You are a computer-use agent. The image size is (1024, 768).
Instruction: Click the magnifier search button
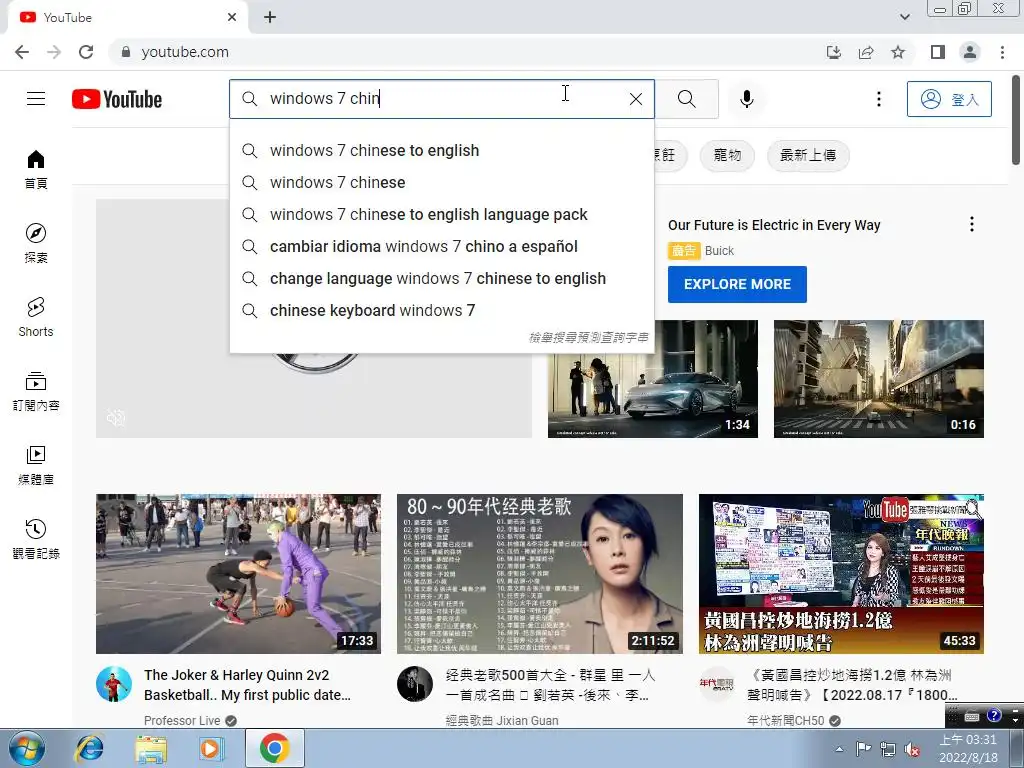point(686,99)
